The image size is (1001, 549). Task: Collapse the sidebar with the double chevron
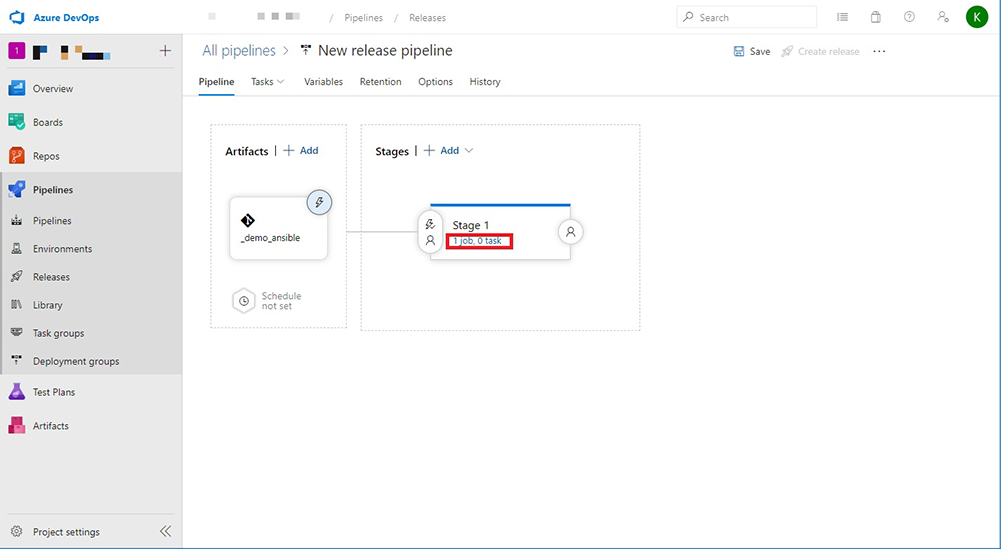tap(165, 531)
